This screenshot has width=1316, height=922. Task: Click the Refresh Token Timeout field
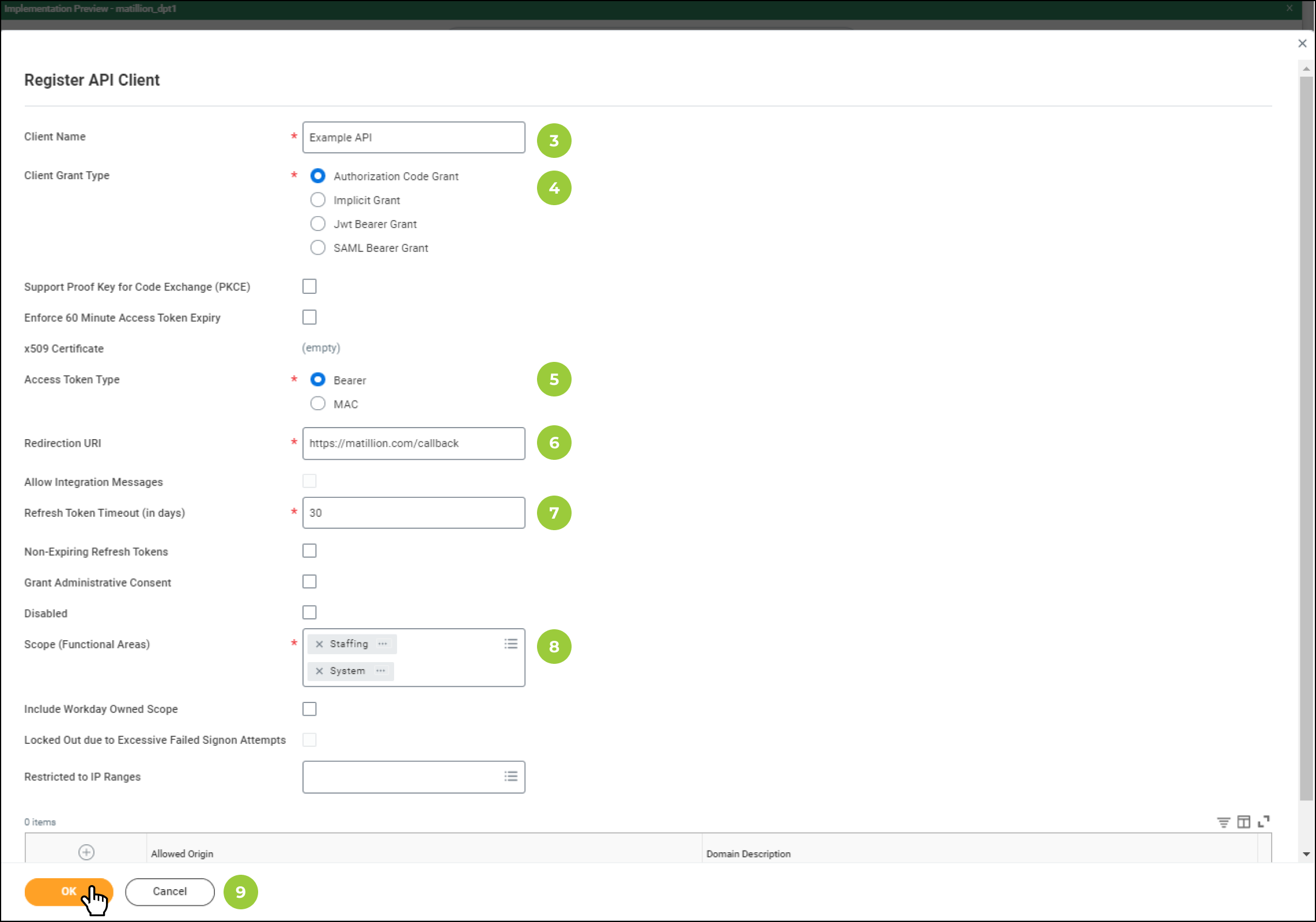pyautogui.click(x=414, y=513)
